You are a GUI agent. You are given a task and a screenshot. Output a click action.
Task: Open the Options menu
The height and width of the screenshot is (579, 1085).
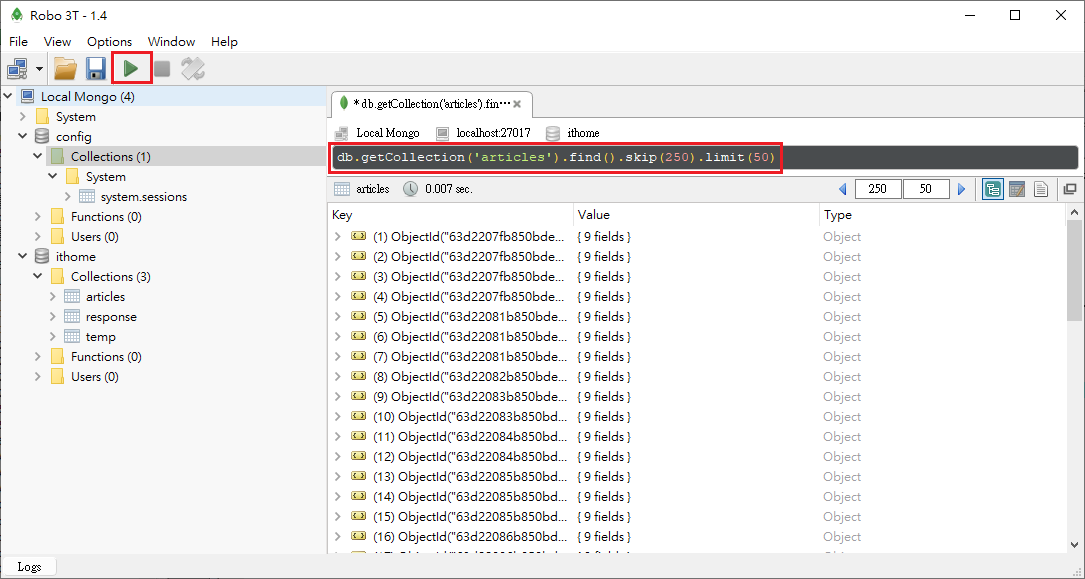[x=109, y=42]
